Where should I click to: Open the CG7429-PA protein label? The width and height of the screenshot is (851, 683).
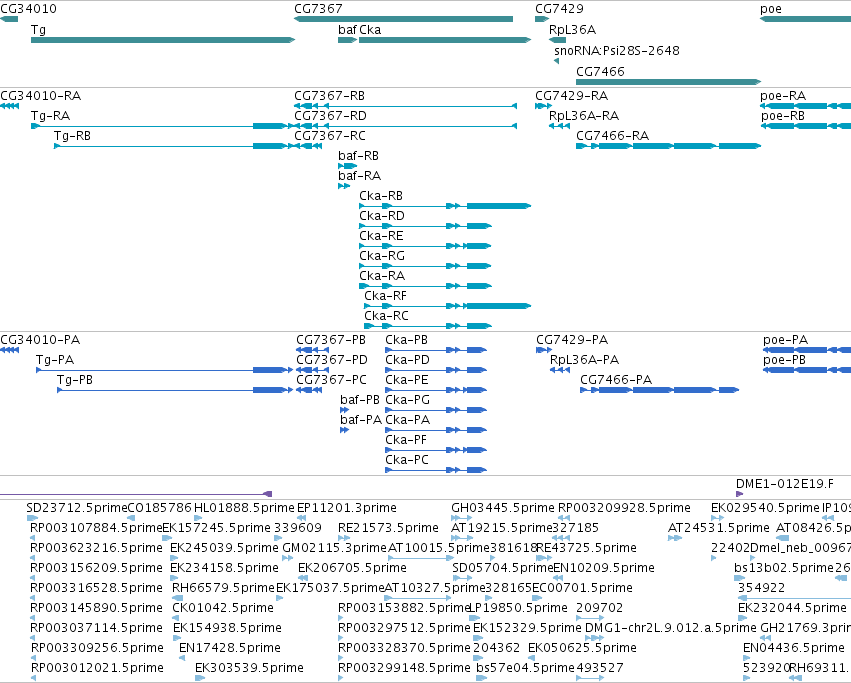tap(572, 340)
